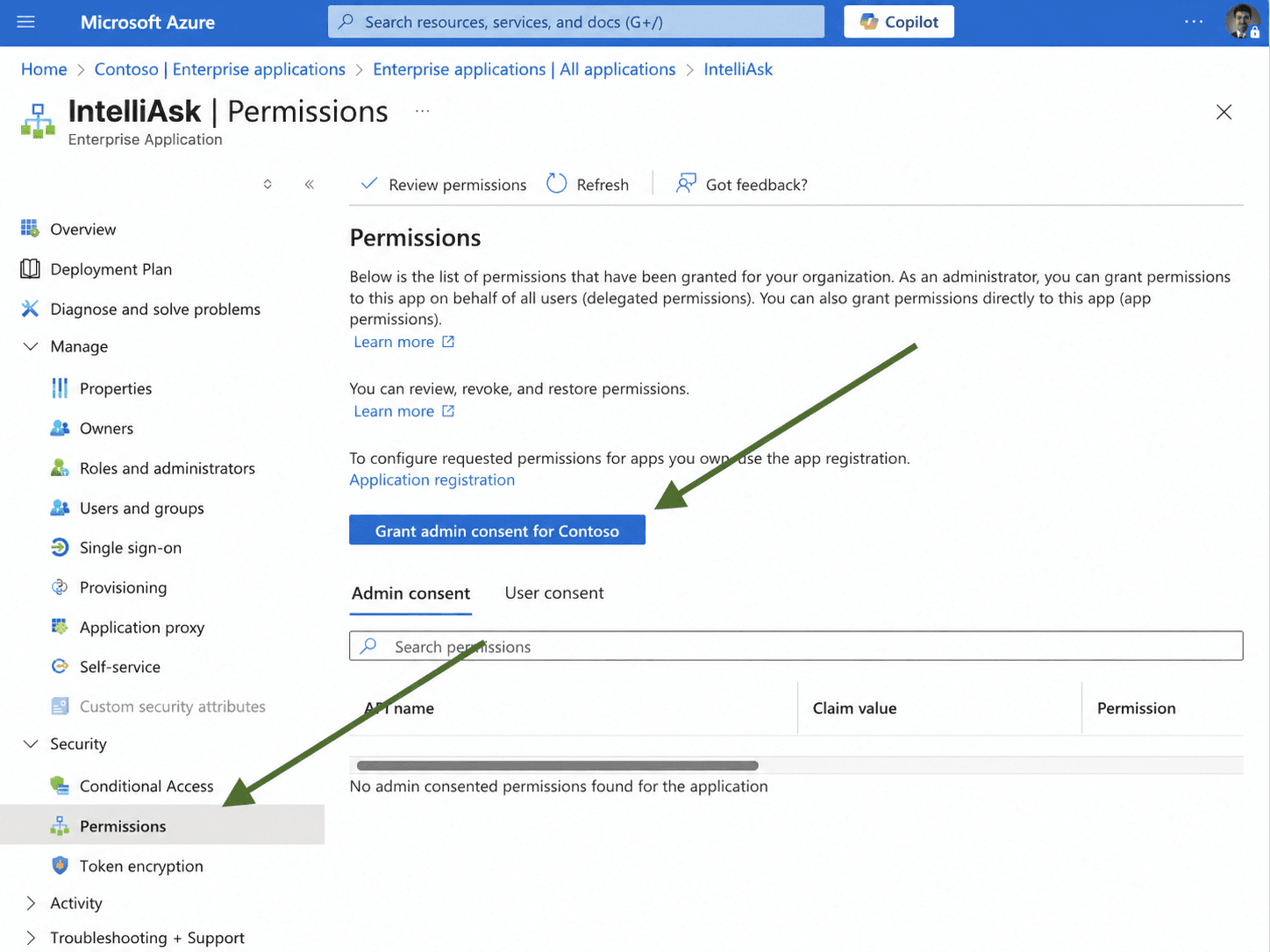This screenshot has height=952, width=1270.
Task: Open more options next to the Permissions title
Action: pos(423,111)
